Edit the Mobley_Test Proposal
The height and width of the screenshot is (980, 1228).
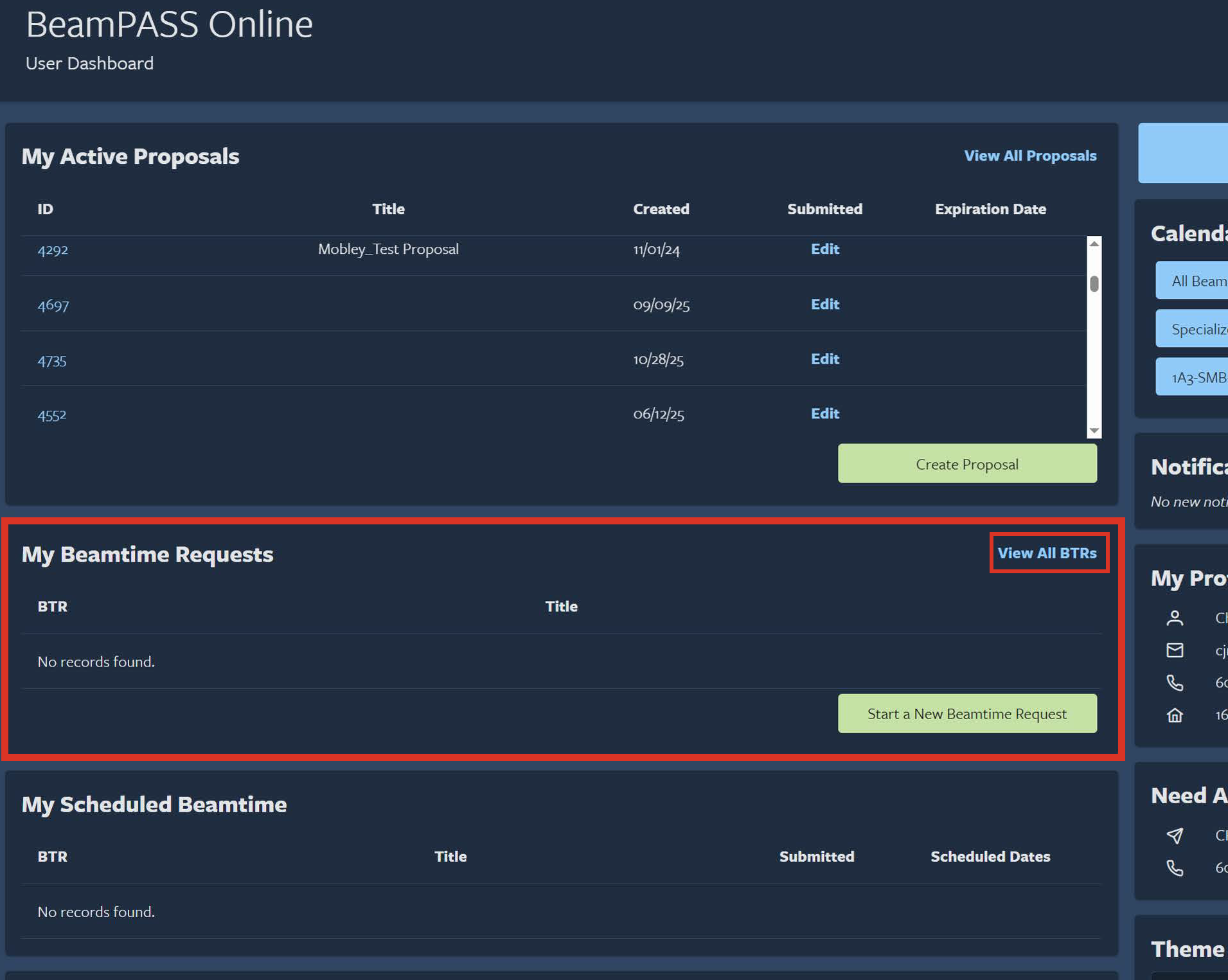point(824,249)
